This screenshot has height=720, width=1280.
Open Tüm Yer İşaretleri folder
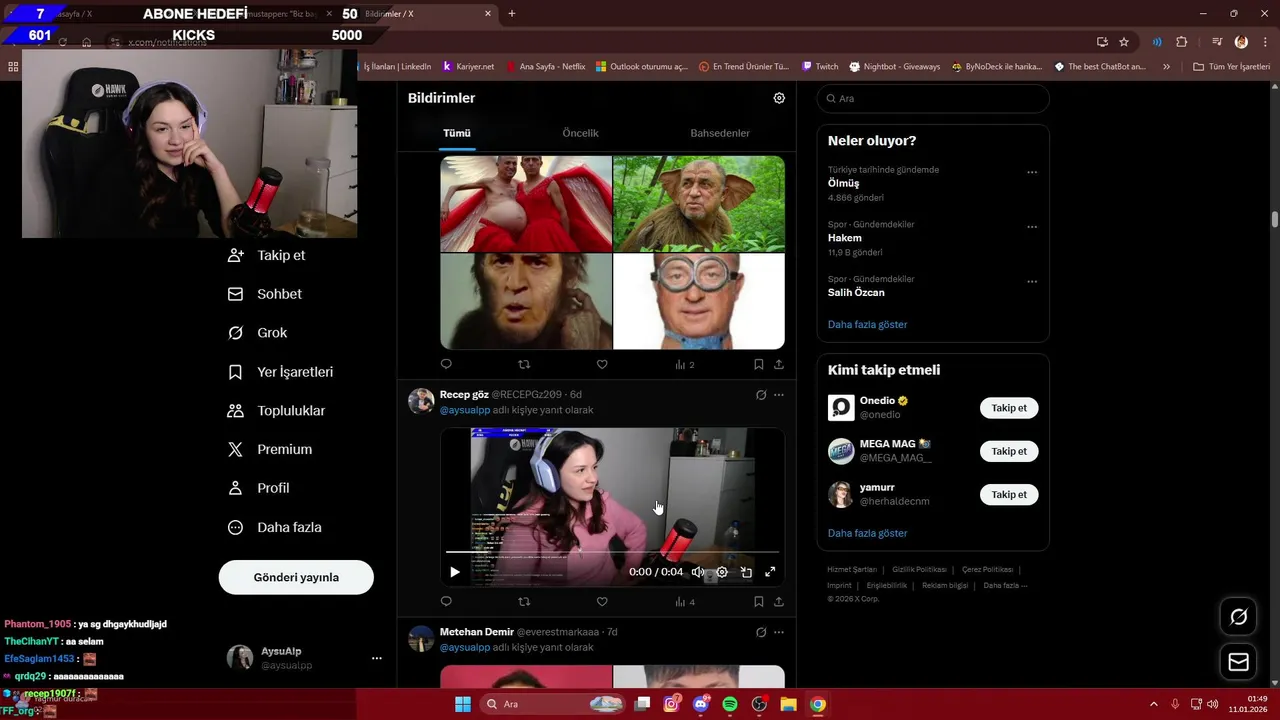[1232, 67]
